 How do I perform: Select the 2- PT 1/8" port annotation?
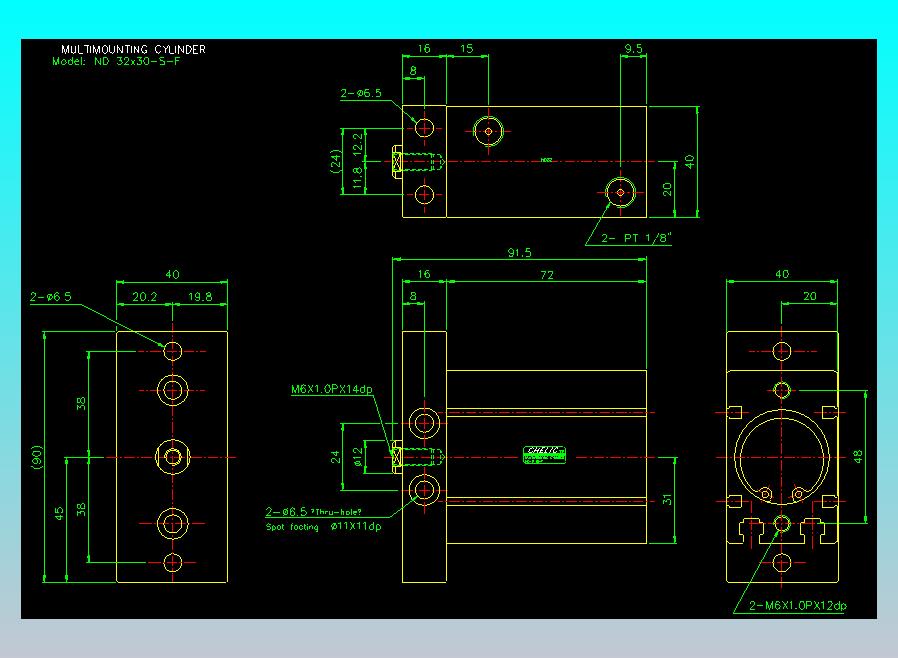tap(636, 238)
